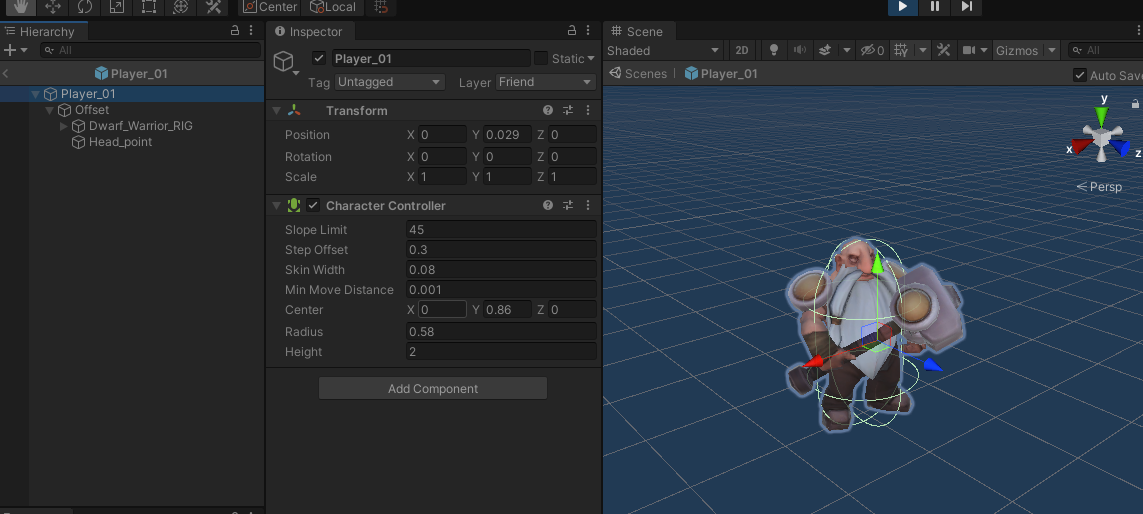
Task: Select the combined Transform tool
Action: (181, 7)
